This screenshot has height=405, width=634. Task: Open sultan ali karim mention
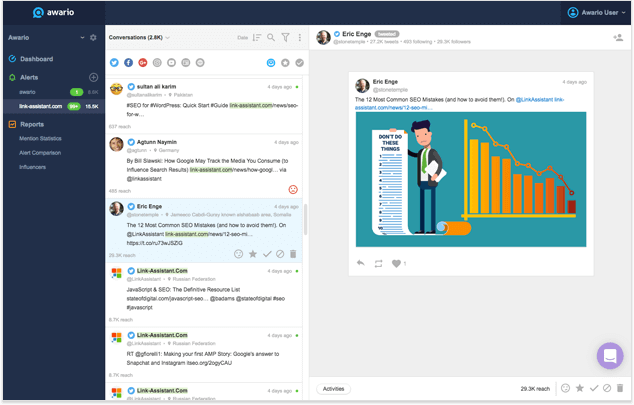[204, 106]
